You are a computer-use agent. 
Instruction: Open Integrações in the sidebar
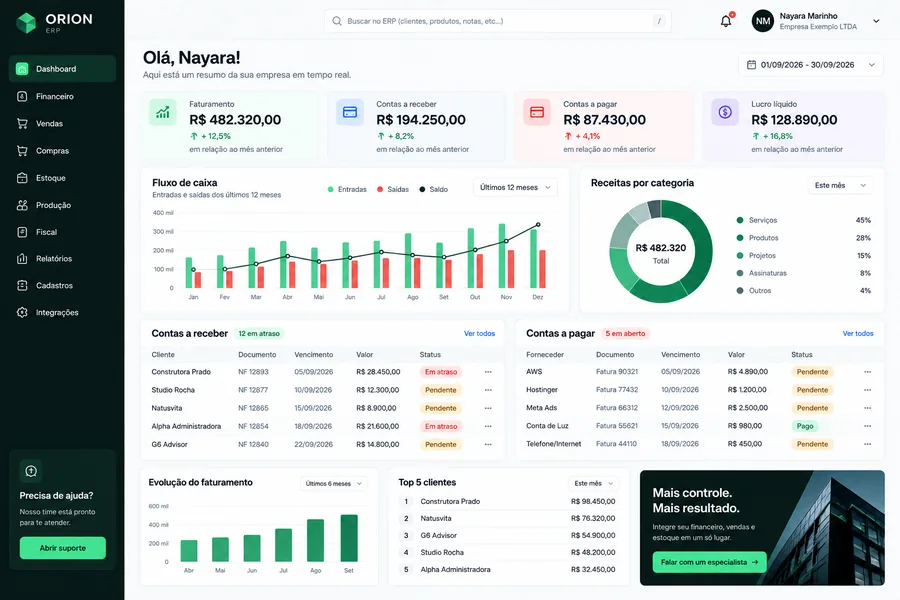click(x=62, y=313)
